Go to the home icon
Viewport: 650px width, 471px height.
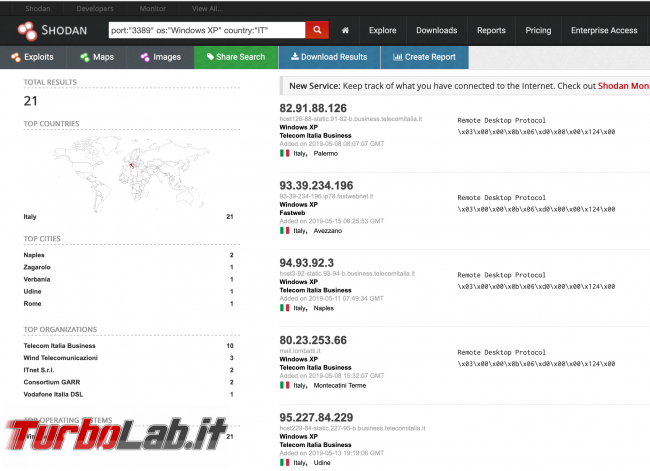345,30
